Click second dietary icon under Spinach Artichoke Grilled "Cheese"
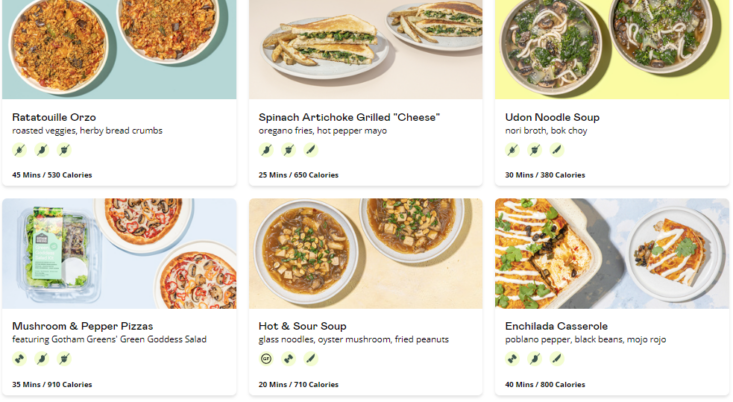This screenshot has width=733, height=402. point(288,150)
